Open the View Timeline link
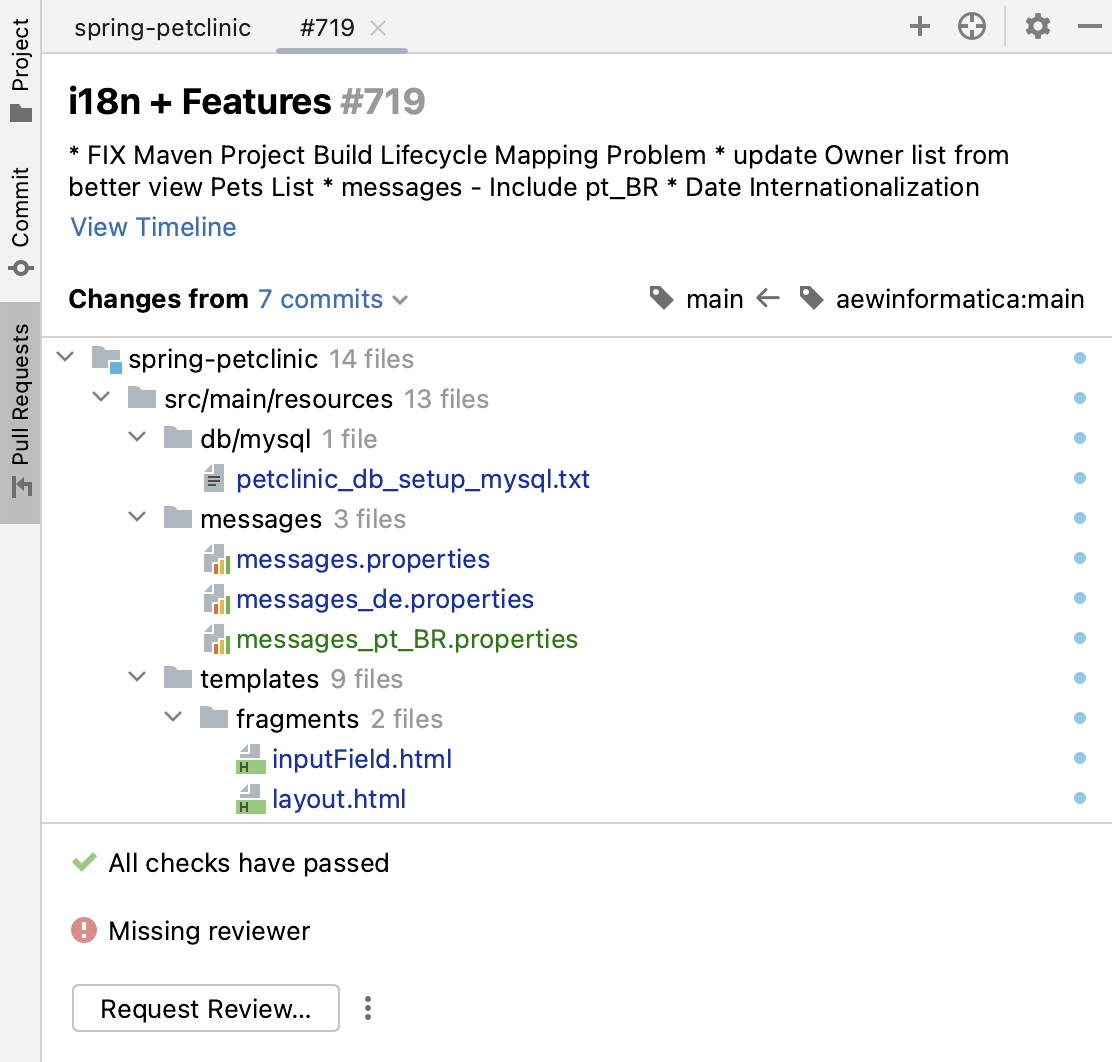 [x=152, y=227]
